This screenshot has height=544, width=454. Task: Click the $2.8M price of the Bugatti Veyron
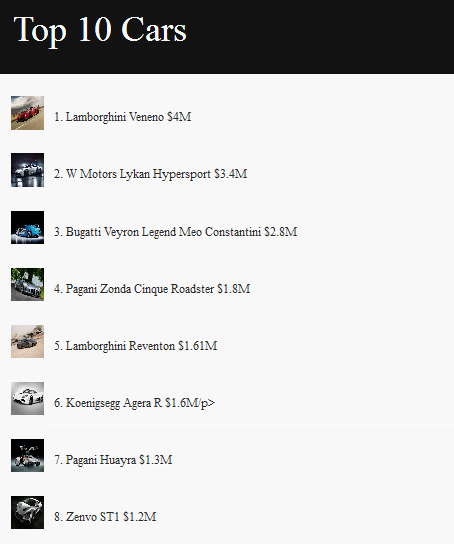point(281,232)
